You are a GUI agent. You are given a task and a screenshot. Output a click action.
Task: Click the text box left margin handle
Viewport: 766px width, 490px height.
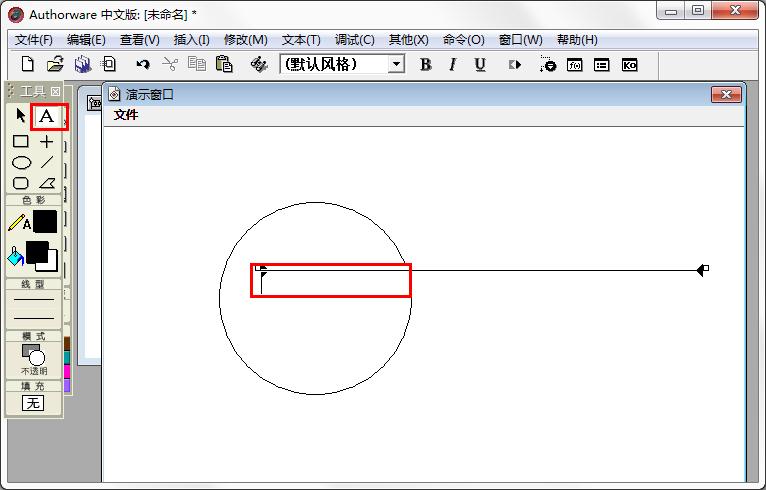point(258,268)
